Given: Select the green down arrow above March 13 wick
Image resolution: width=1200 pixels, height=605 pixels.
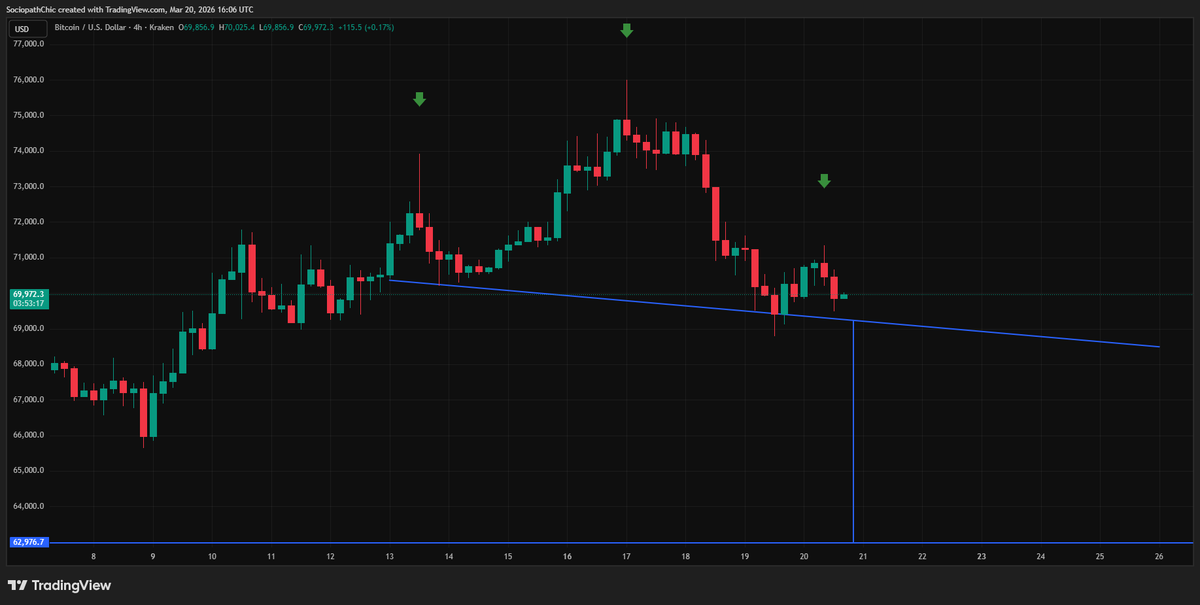Looking at the screenshot, I should [x=420, y=99].
